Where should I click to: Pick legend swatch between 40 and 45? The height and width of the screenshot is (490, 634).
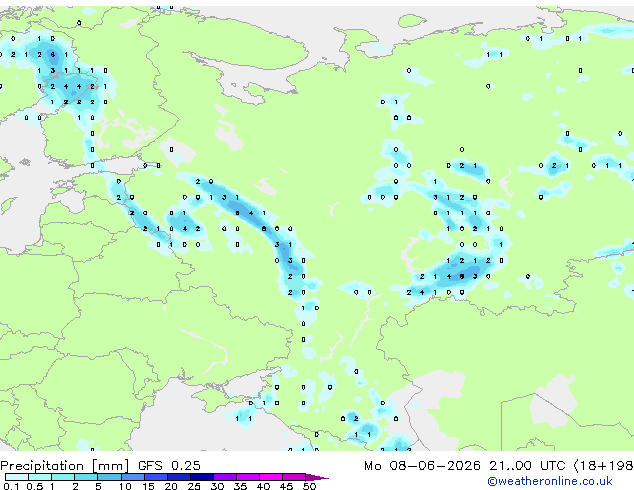tap(271, 477)
